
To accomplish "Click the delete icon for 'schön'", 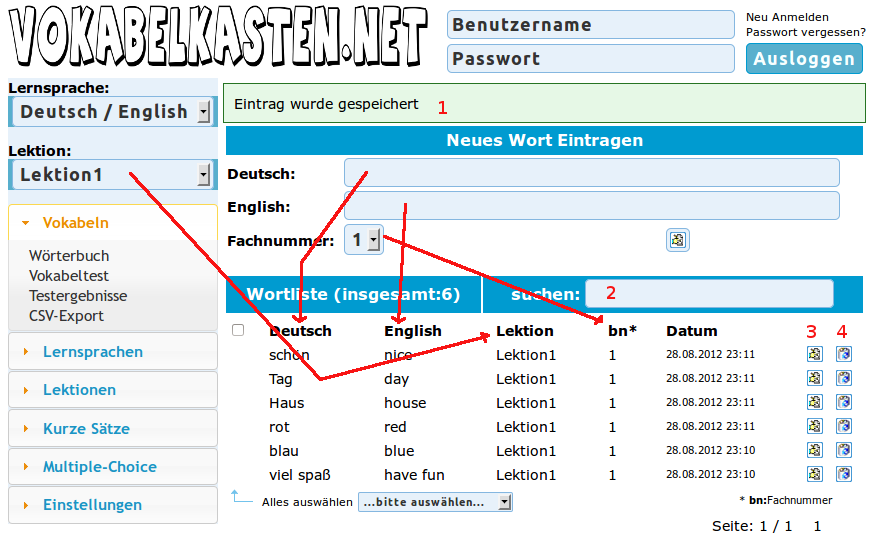I will pyautogui.click(x=843, y=354).
